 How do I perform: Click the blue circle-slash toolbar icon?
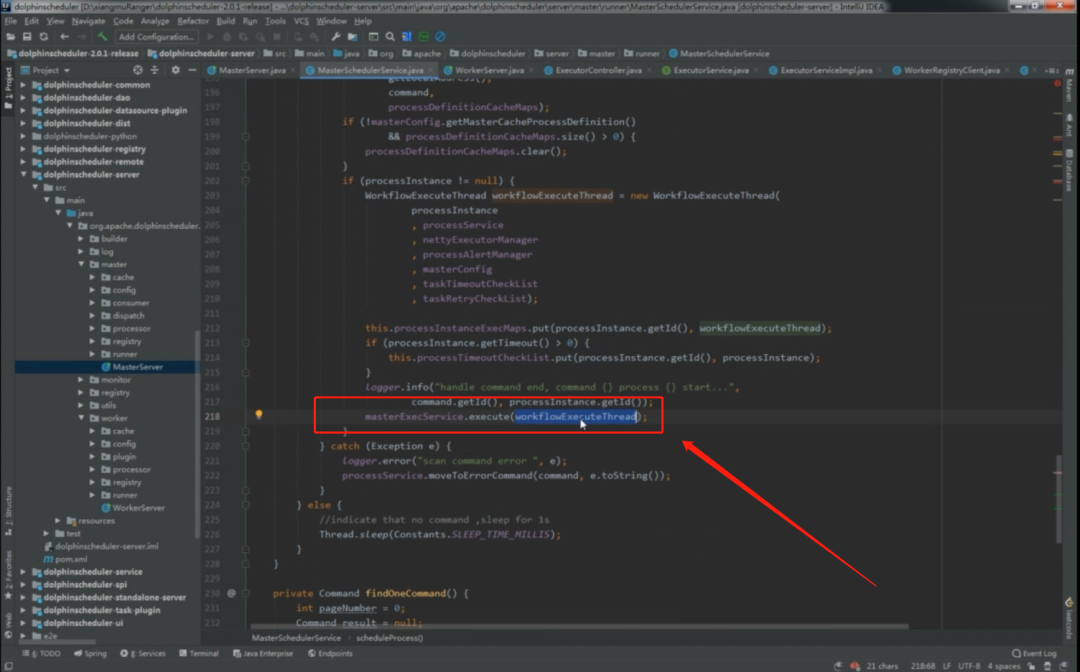click(440, 36)
